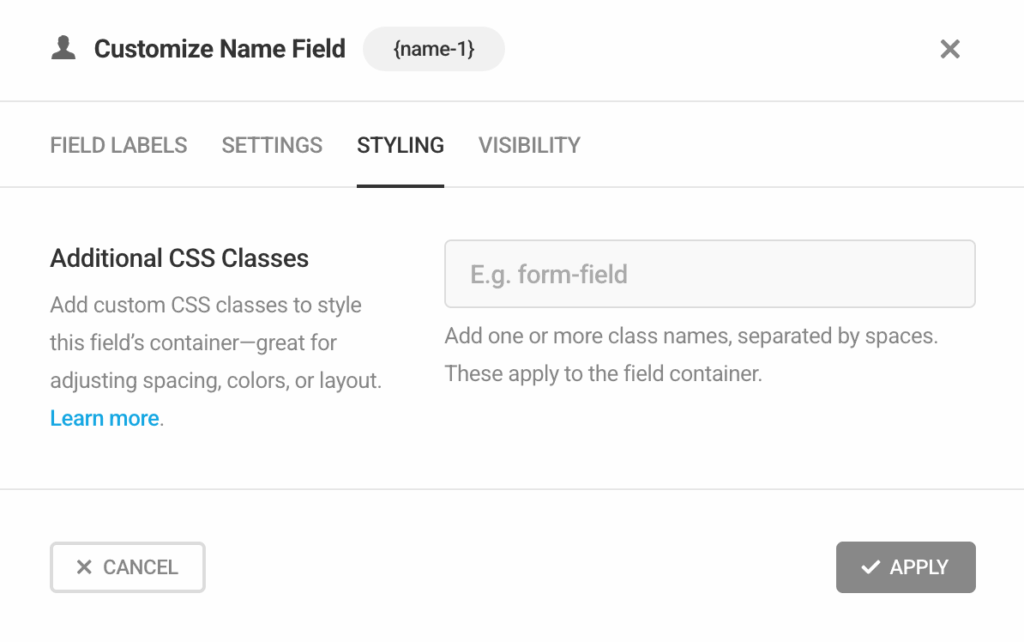Focus the field showing E.g. form-field placeholder
The image size is (1024, 642).
(710, 274)
